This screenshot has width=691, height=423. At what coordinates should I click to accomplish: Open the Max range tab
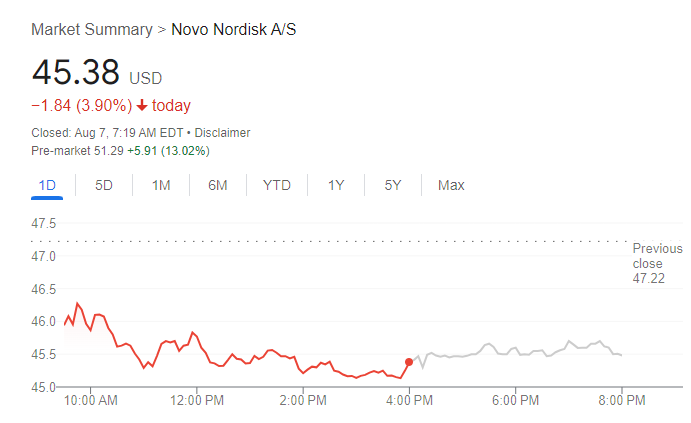[x=451, y=185]
